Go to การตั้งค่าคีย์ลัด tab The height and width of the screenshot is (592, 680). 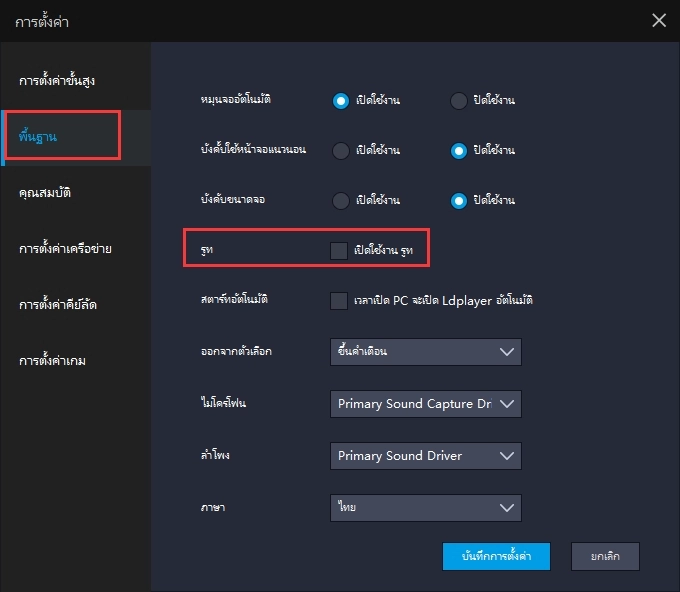pos(63,304)
